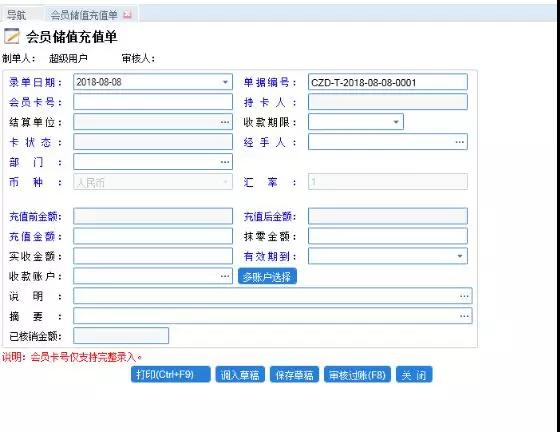Click the 审核过账(F8) button
The height and width of the screenshot is (432, 560).
tap(357, 375)
